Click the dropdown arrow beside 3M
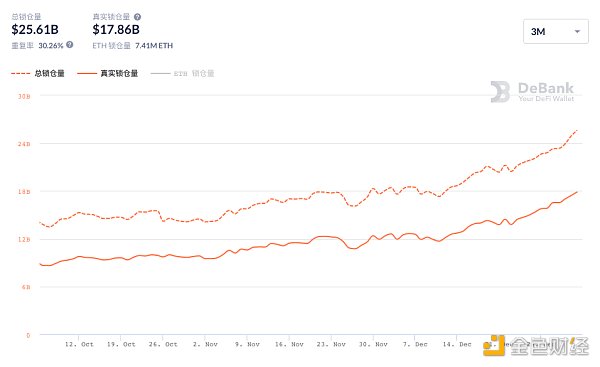 tap(577, 31)
